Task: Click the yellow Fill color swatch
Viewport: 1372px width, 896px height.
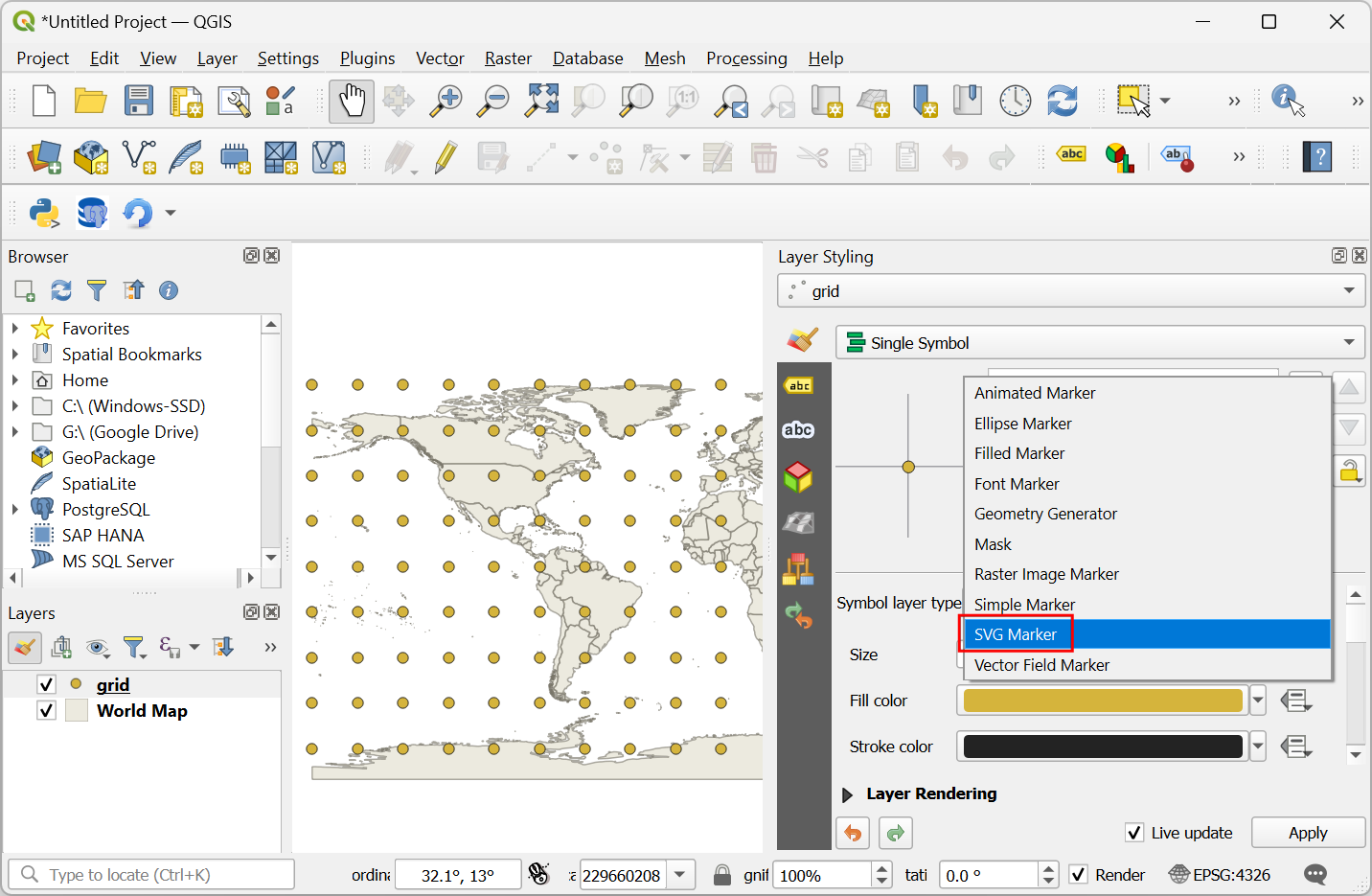Action: point(1102,701)
